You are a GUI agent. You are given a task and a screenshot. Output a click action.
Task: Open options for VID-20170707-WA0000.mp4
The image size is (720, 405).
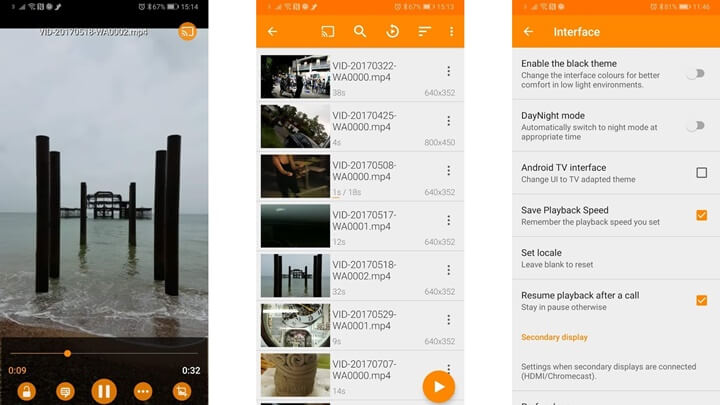pos(449,367)
